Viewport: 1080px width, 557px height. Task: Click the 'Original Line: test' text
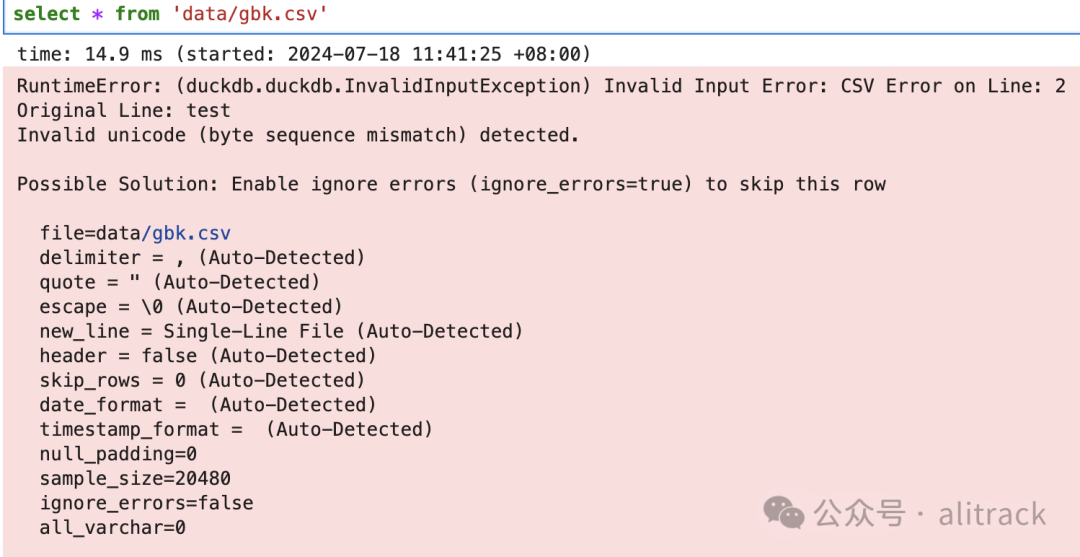[124, 110]
